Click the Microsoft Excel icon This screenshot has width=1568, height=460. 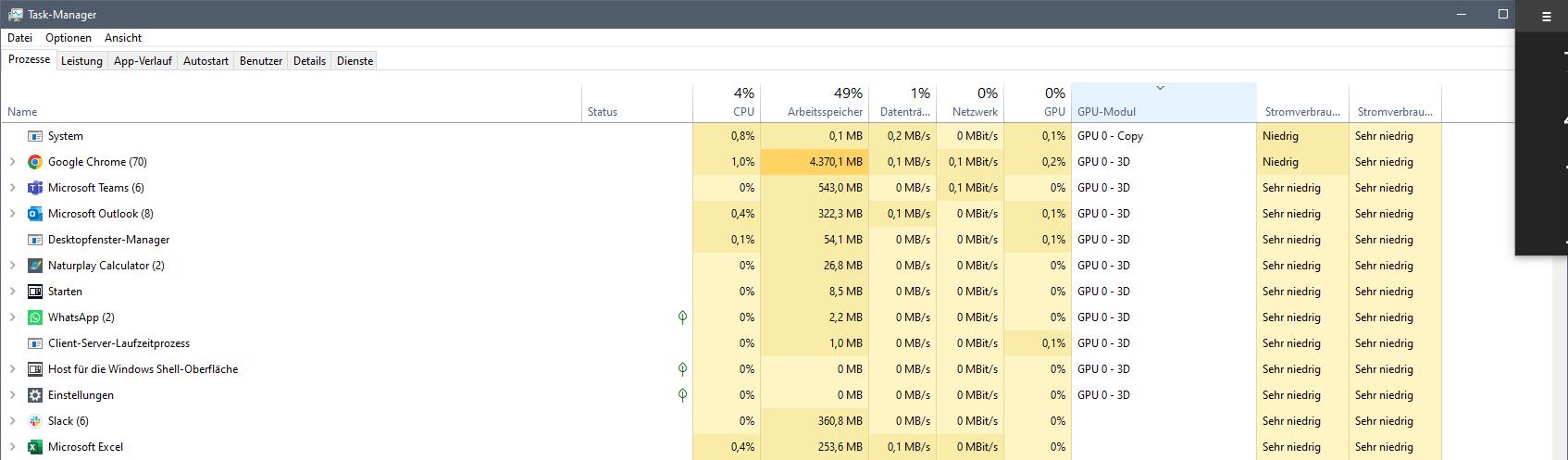click(x=35, y=447)
